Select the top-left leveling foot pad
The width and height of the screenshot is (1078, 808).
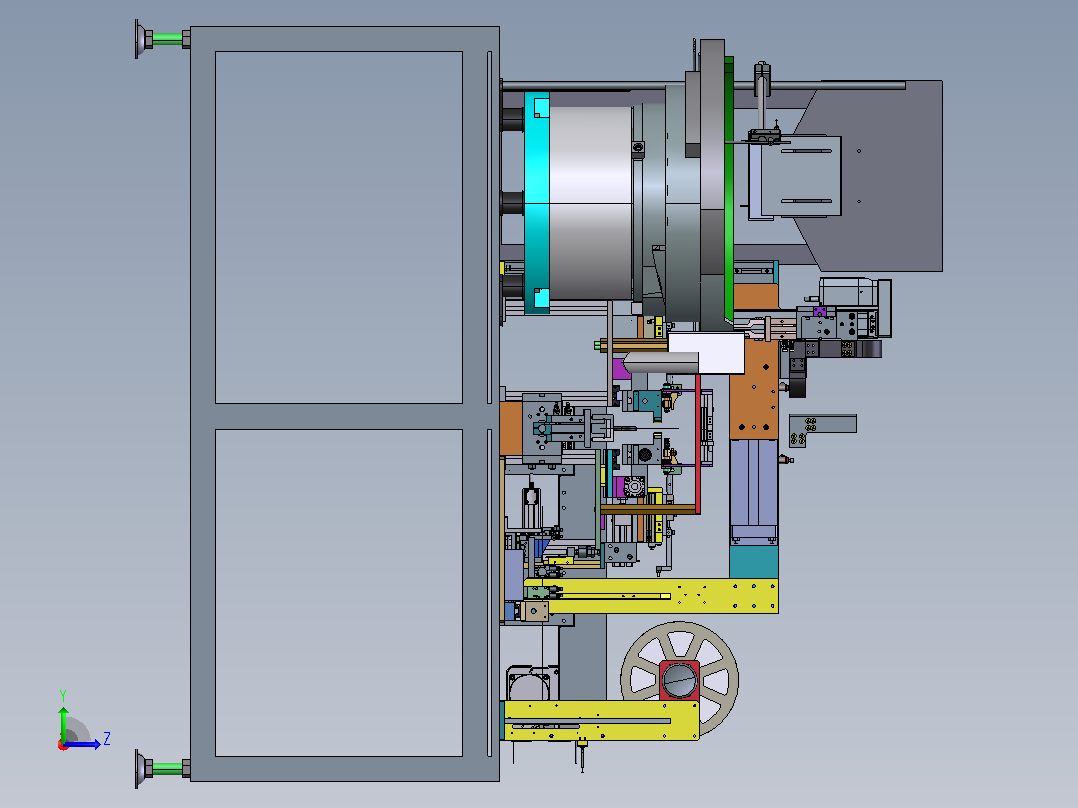point(142,39)
